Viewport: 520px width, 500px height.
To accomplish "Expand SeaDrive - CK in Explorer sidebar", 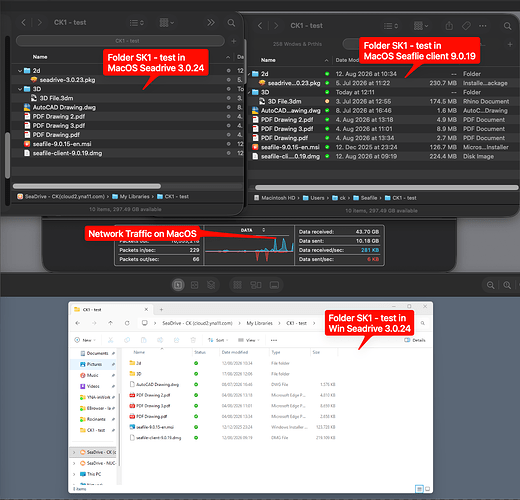I will point(74,452).
